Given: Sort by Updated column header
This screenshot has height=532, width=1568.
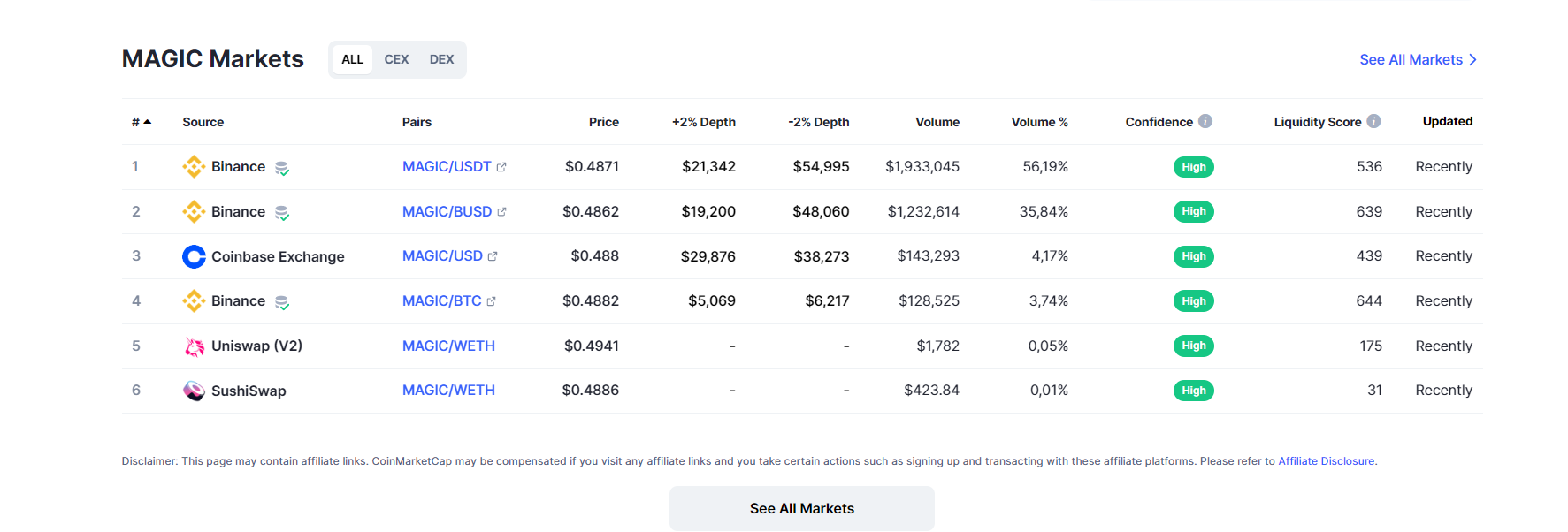Looking at the screenshot, I should pos(1448,121).
